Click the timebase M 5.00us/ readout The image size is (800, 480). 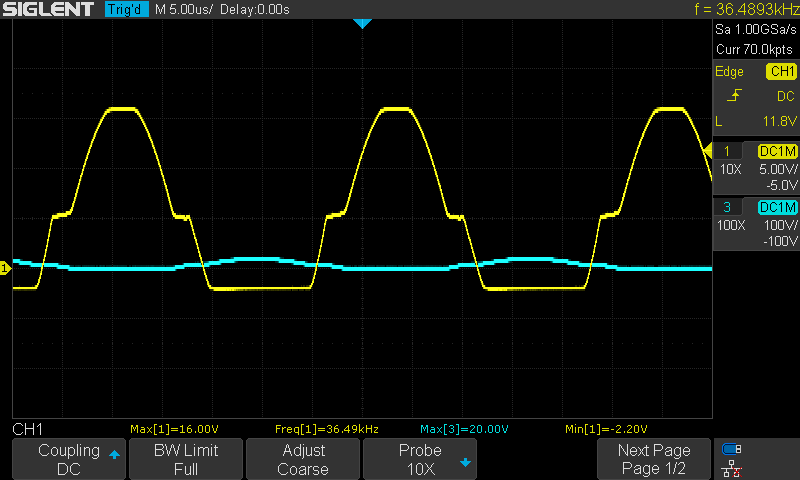tap(184, 10)
